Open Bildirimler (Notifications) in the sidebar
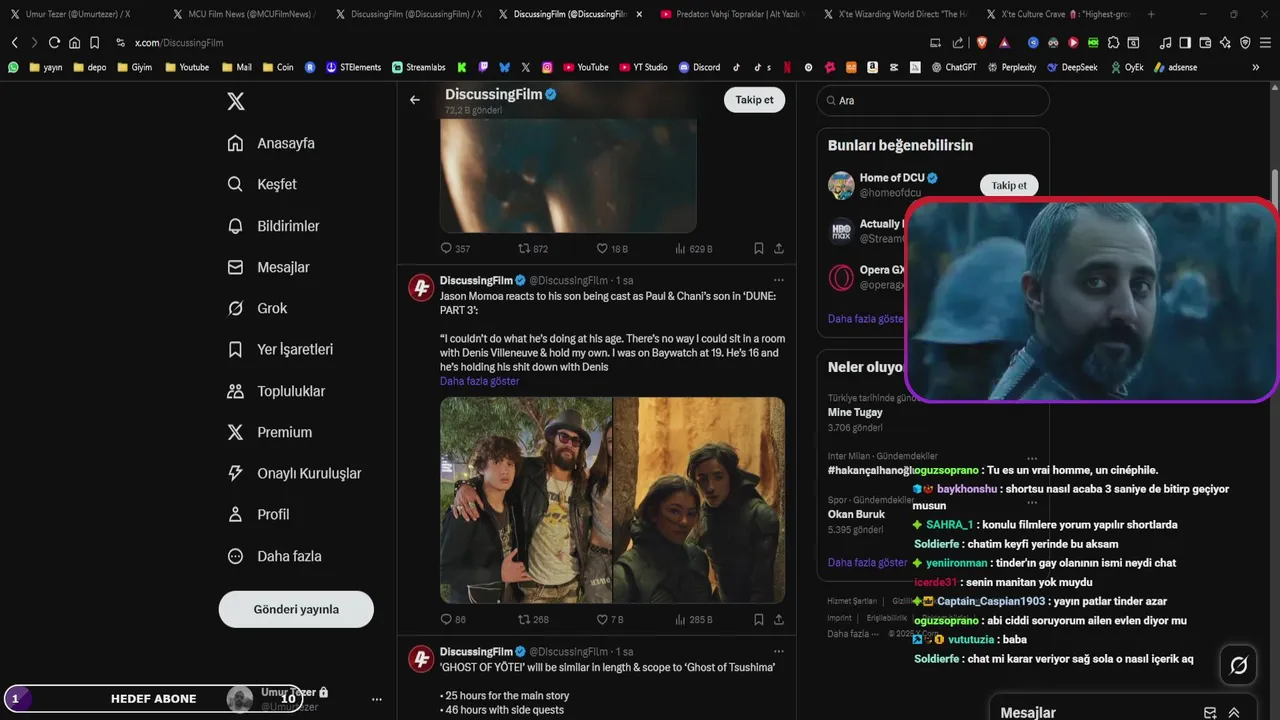 273,226
